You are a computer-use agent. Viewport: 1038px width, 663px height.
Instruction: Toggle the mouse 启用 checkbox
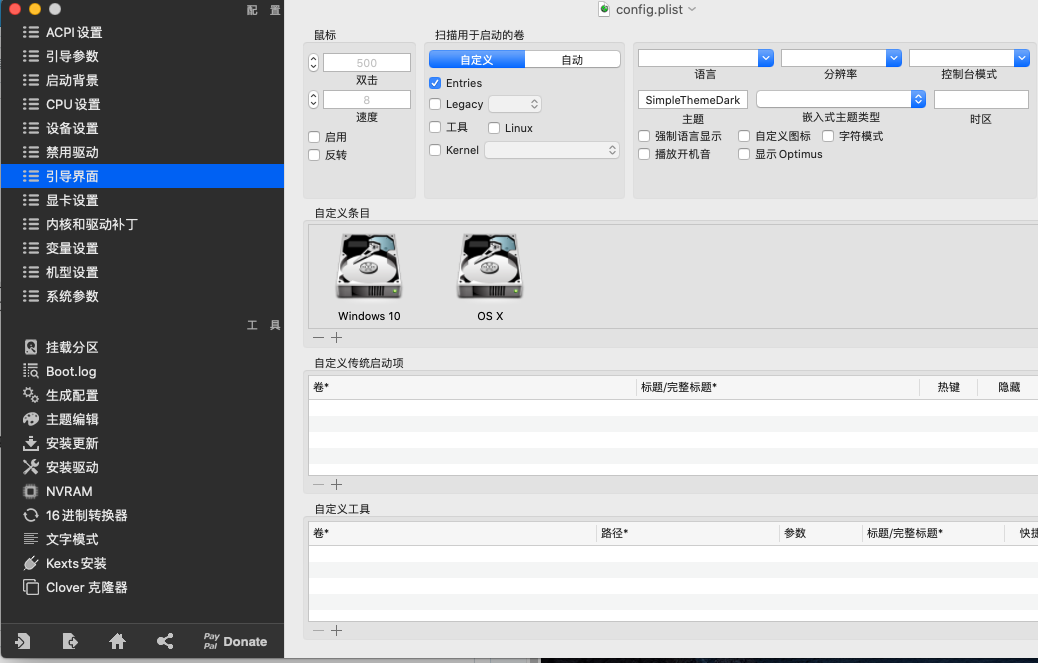pos(314,137)
